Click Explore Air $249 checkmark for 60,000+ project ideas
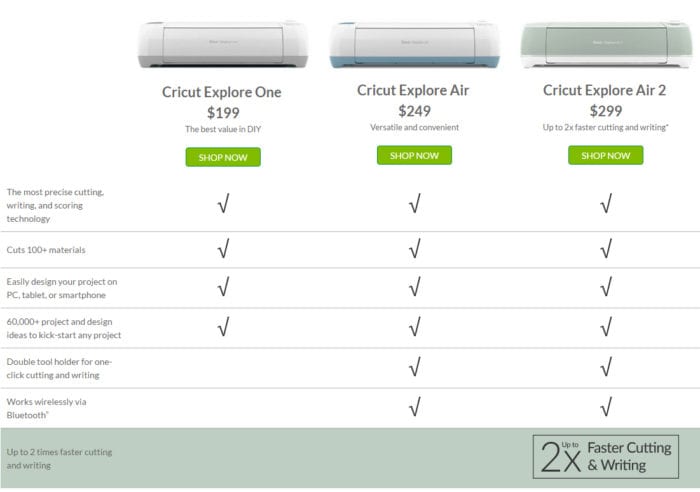Viewport: 700px width, 492px height. pyautogui.click(x=414, y=327)
